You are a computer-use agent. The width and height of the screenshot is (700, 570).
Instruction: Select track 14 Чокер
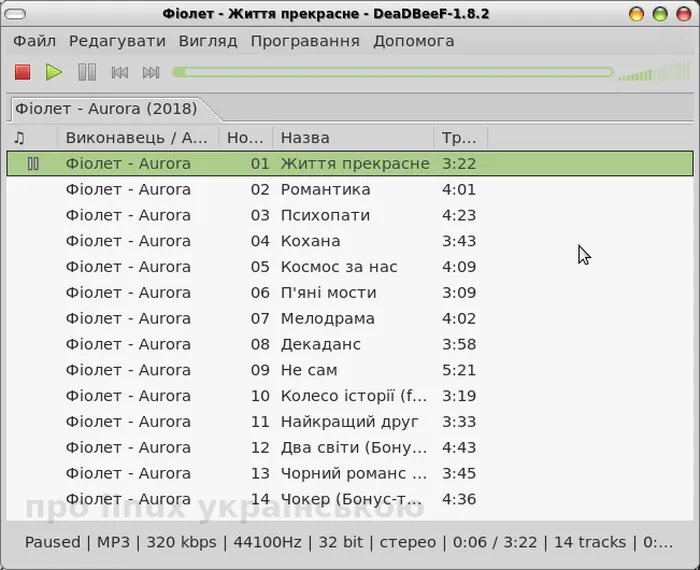350,499
